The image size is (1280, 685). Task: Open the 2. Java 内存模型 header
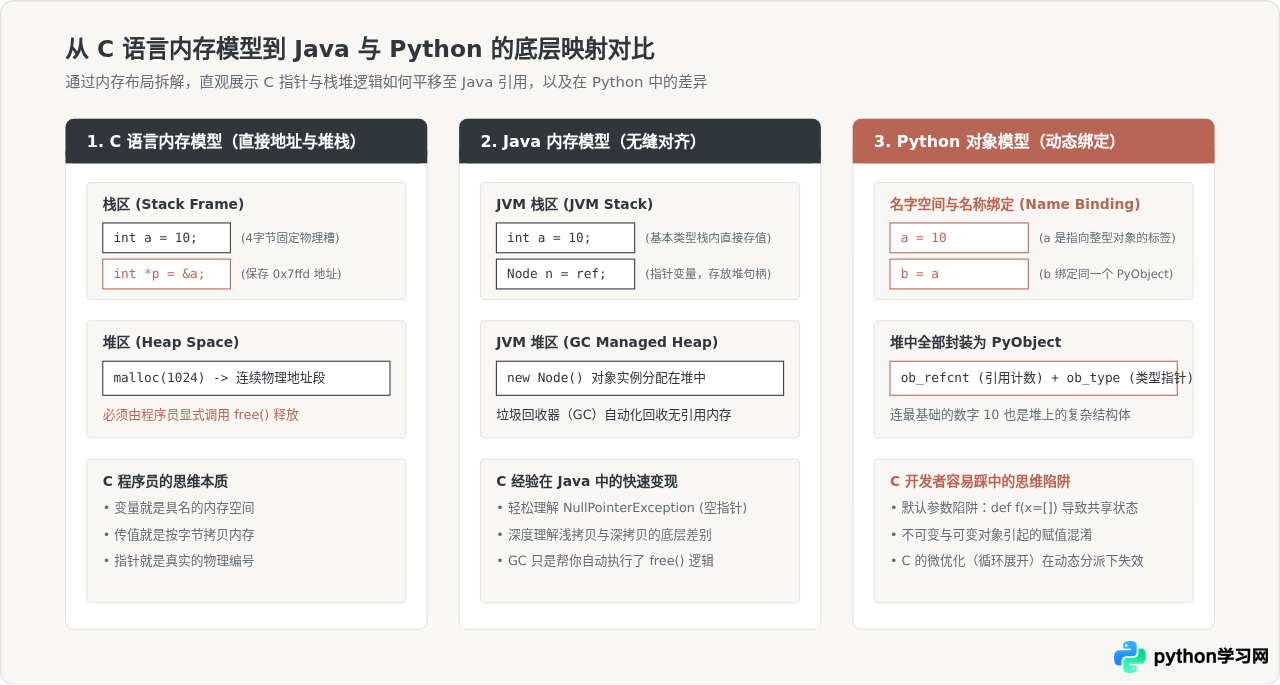640,141
